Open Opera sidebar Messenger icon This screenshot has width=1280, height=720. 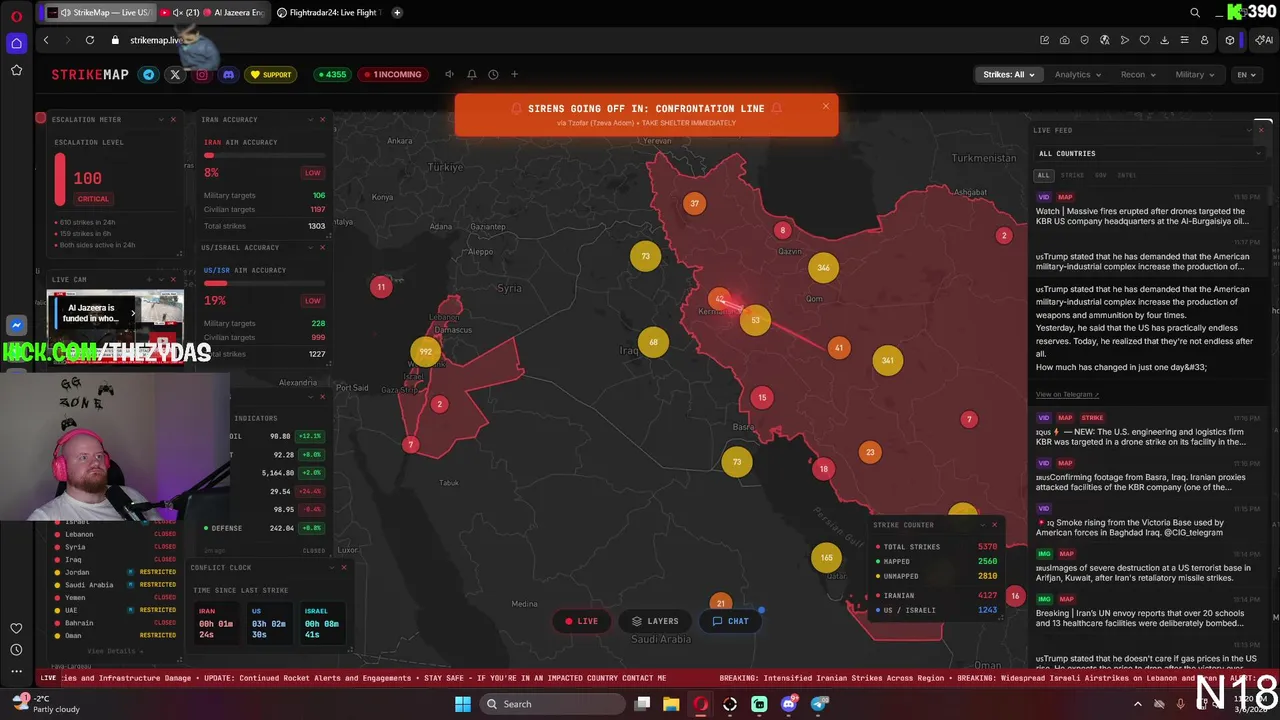[x=16, y=325]
